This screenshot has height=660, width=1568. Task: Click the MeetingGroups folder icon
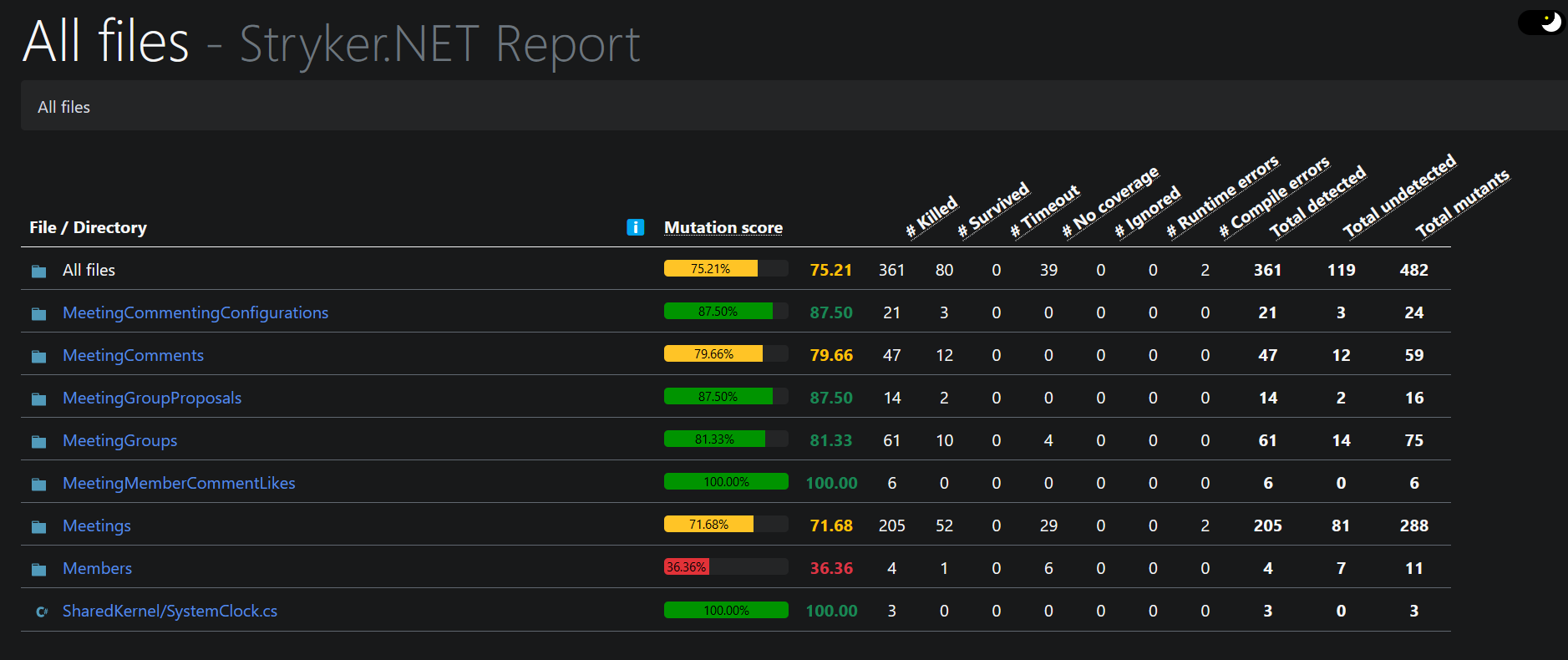click(38, 441)
